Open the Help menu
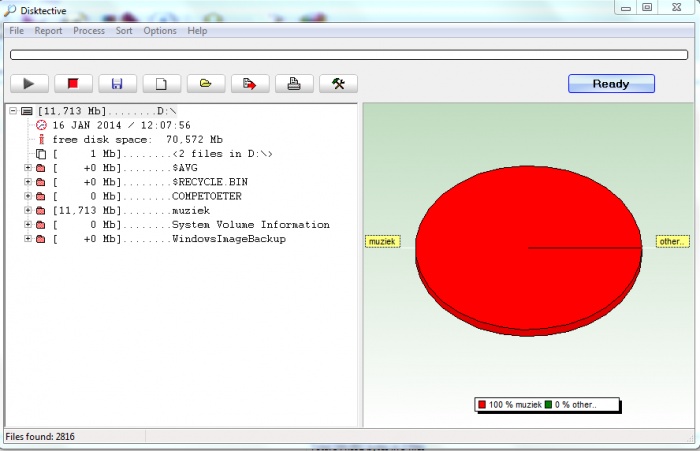 click(x=197, y=31)
